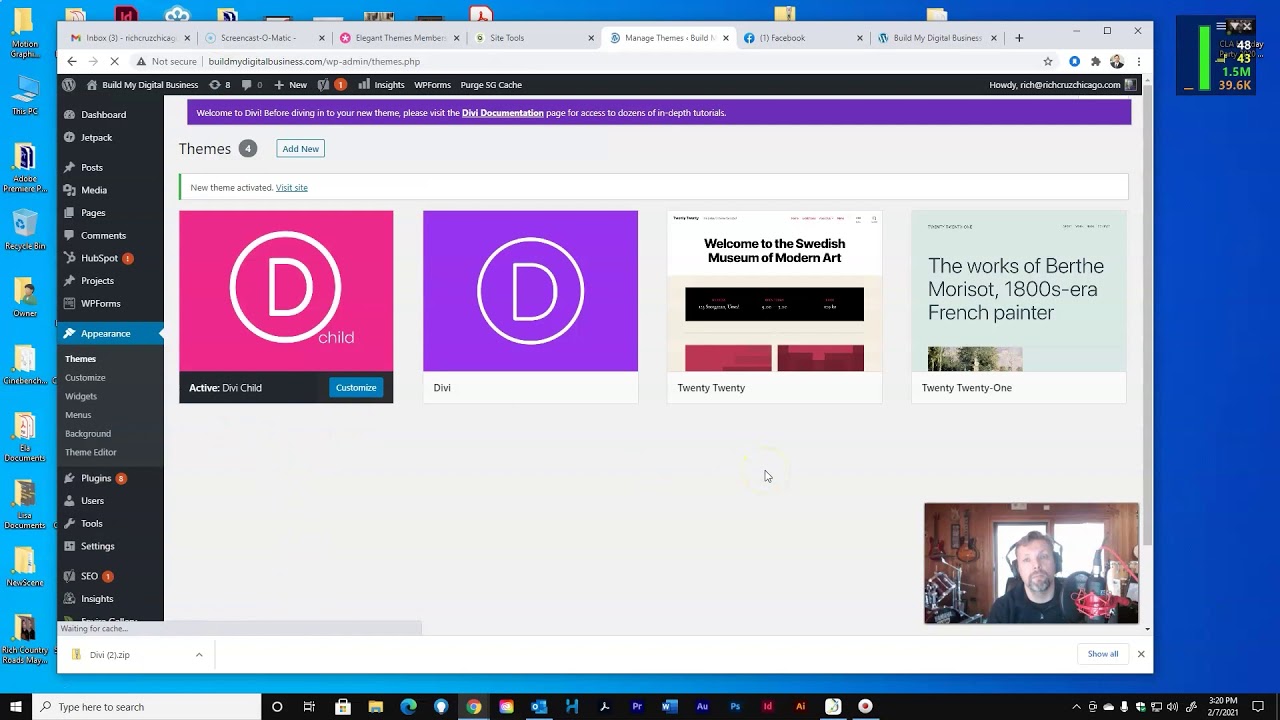The width and height of the screenshot is (1280, 720).
Task: Open a new browser tab
Action: (x=1019, y=38)
